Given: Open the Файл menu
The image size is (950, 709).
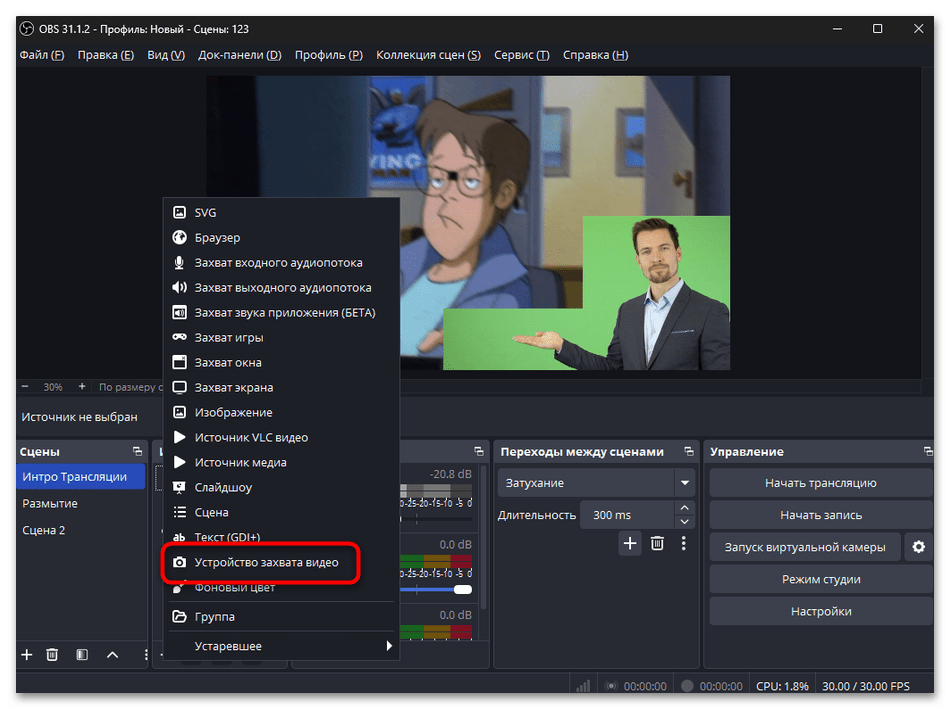Looking at the screenshot, I should click(42, 55).
